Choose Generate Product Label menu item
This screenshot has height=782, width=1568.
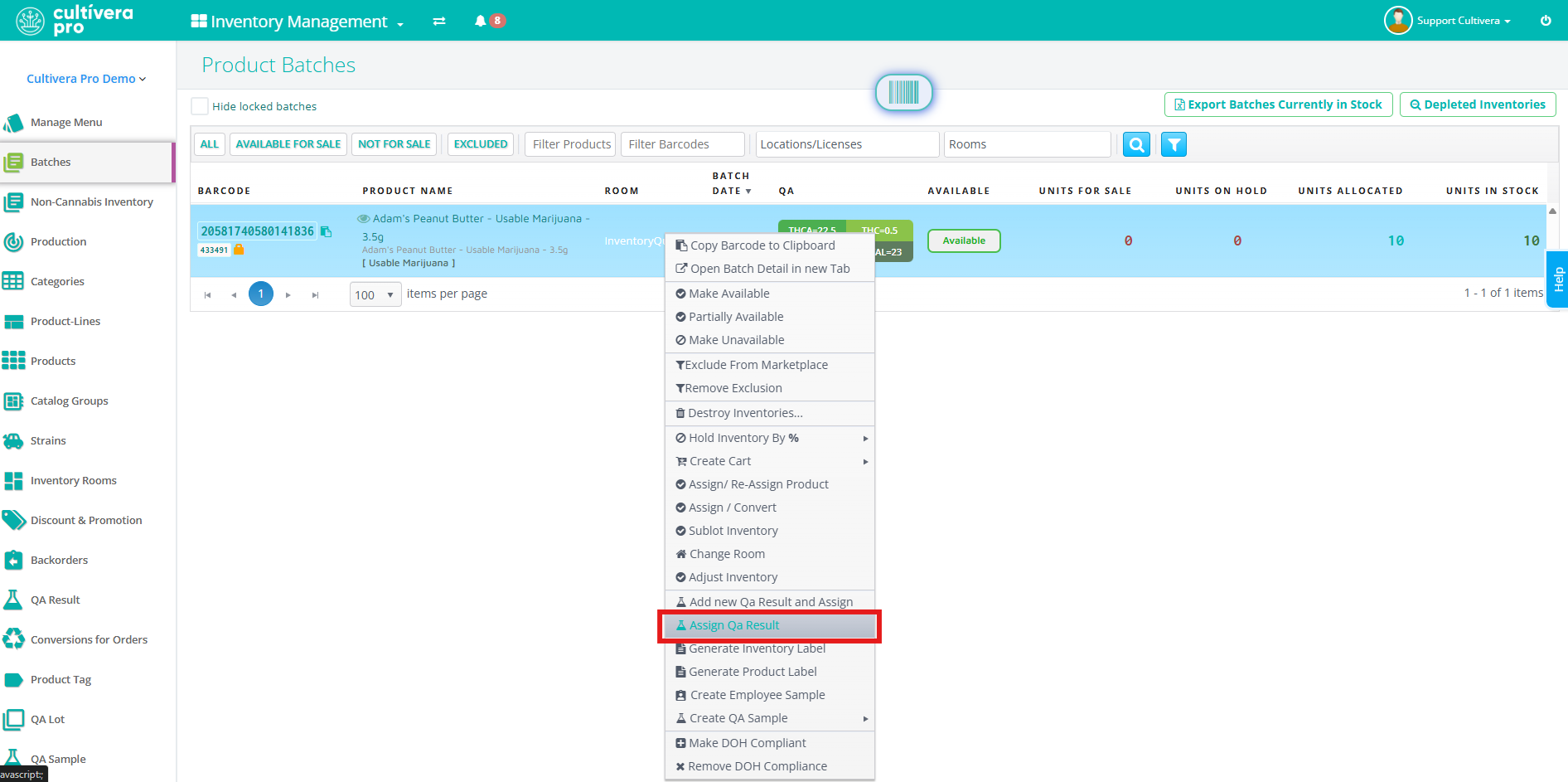point(770,672)
